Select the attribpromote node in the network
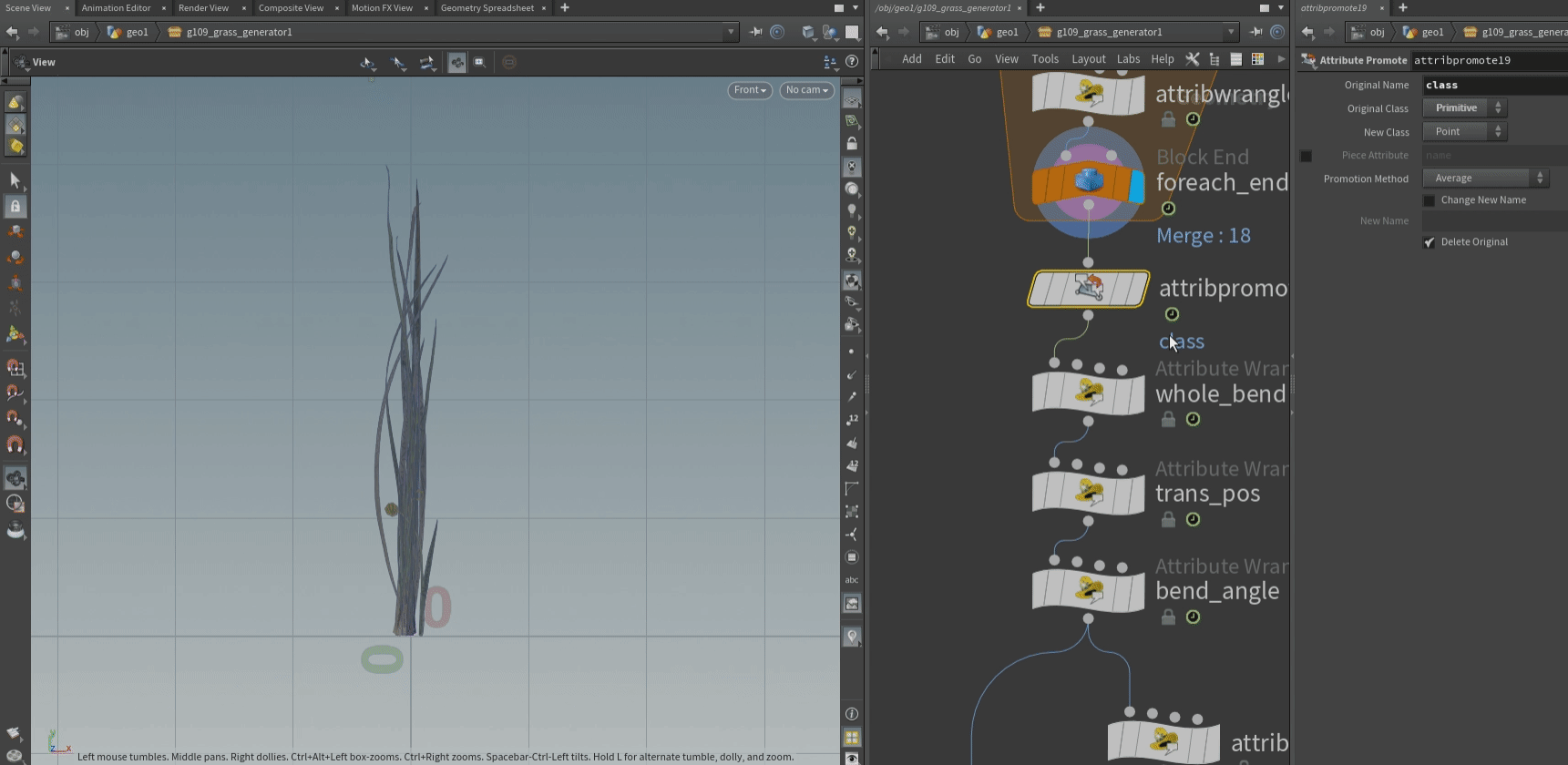This screenshot has width=1568, height=765. pyautogui.click(x=1088, y=290)
